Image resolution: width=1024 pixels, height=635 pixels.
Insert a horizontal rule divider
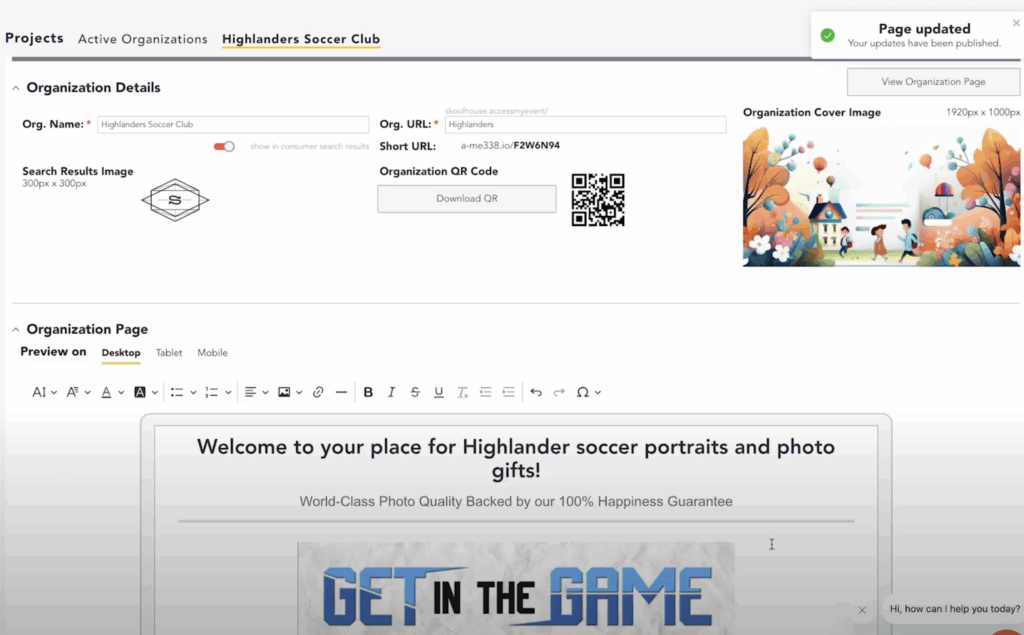pyautogui.click(x=341, y=391)
